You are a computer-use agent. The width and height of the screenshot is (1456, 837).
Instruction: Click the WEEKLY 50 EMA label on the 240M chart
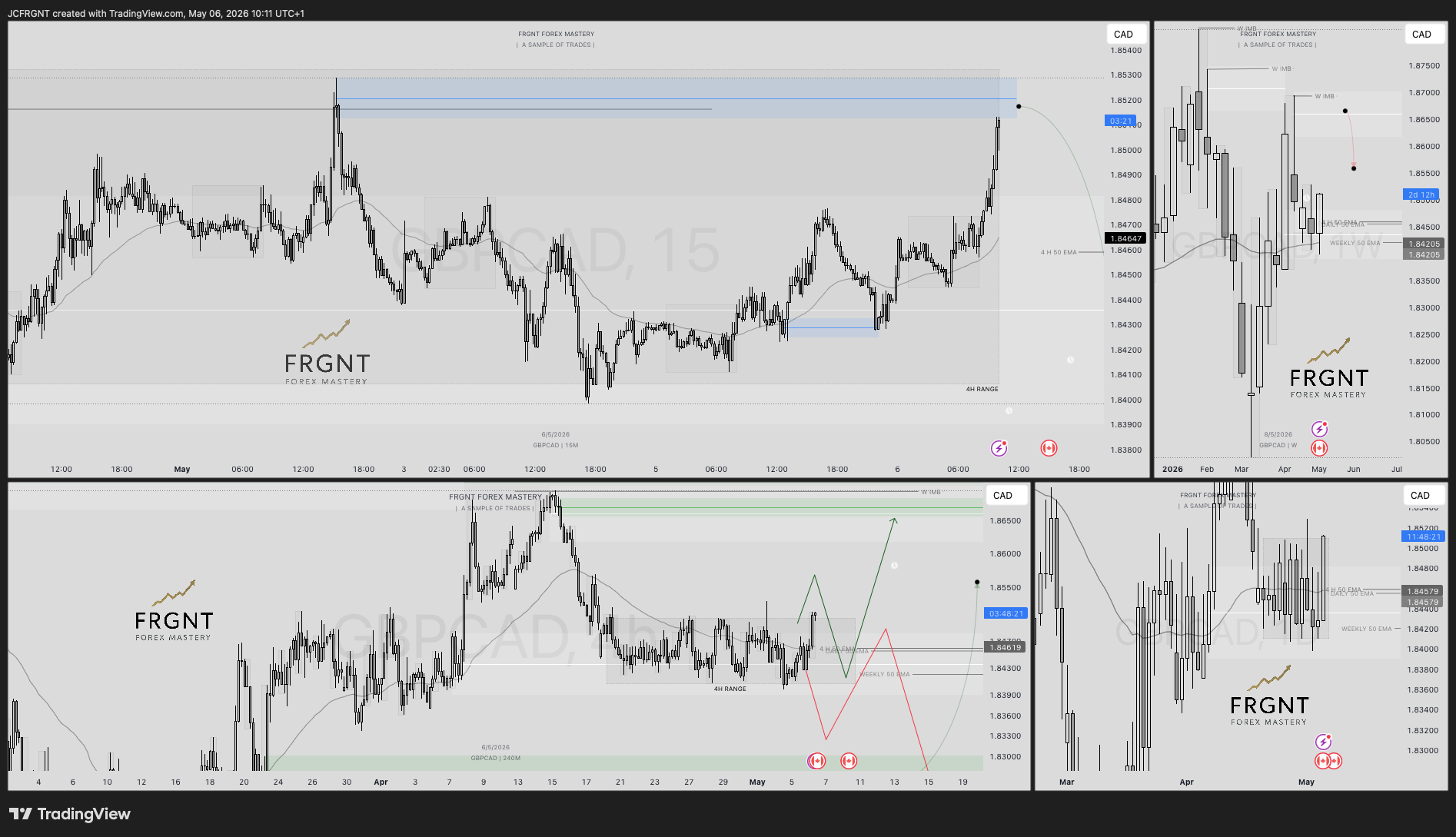coord(884,674)
